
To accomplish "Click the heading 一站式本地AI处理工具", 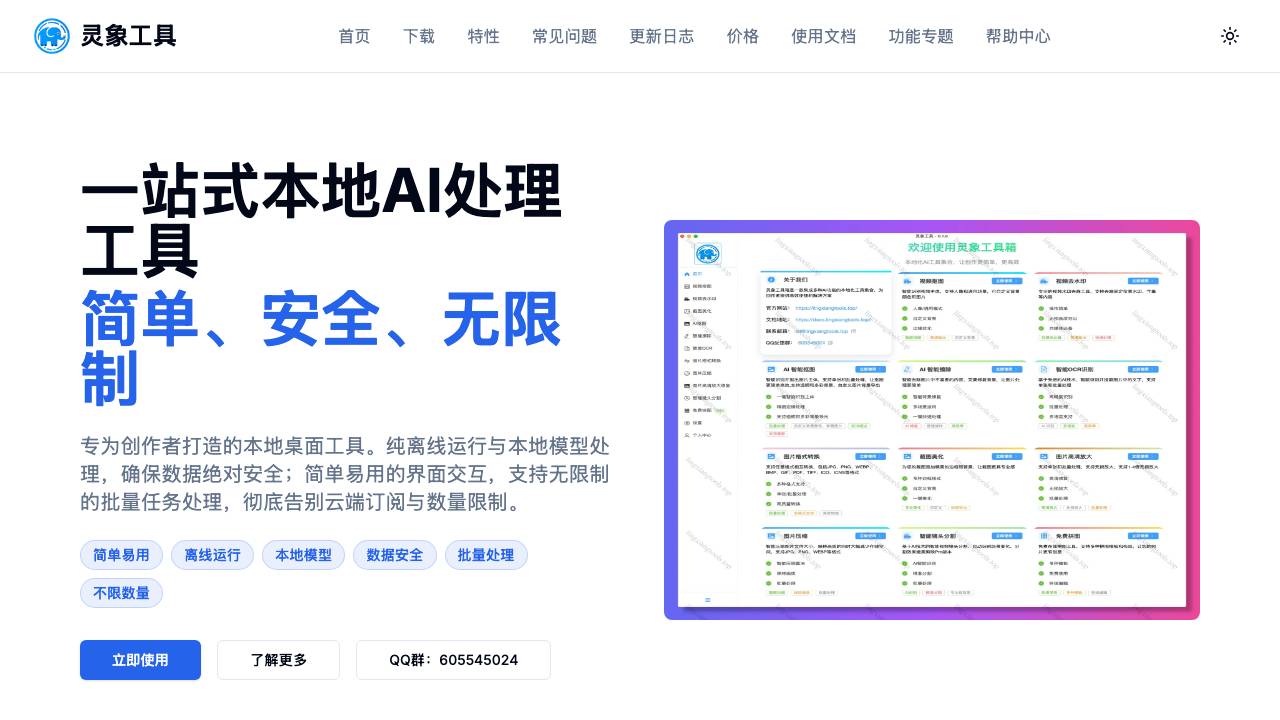I will click(x=321, y=221).
